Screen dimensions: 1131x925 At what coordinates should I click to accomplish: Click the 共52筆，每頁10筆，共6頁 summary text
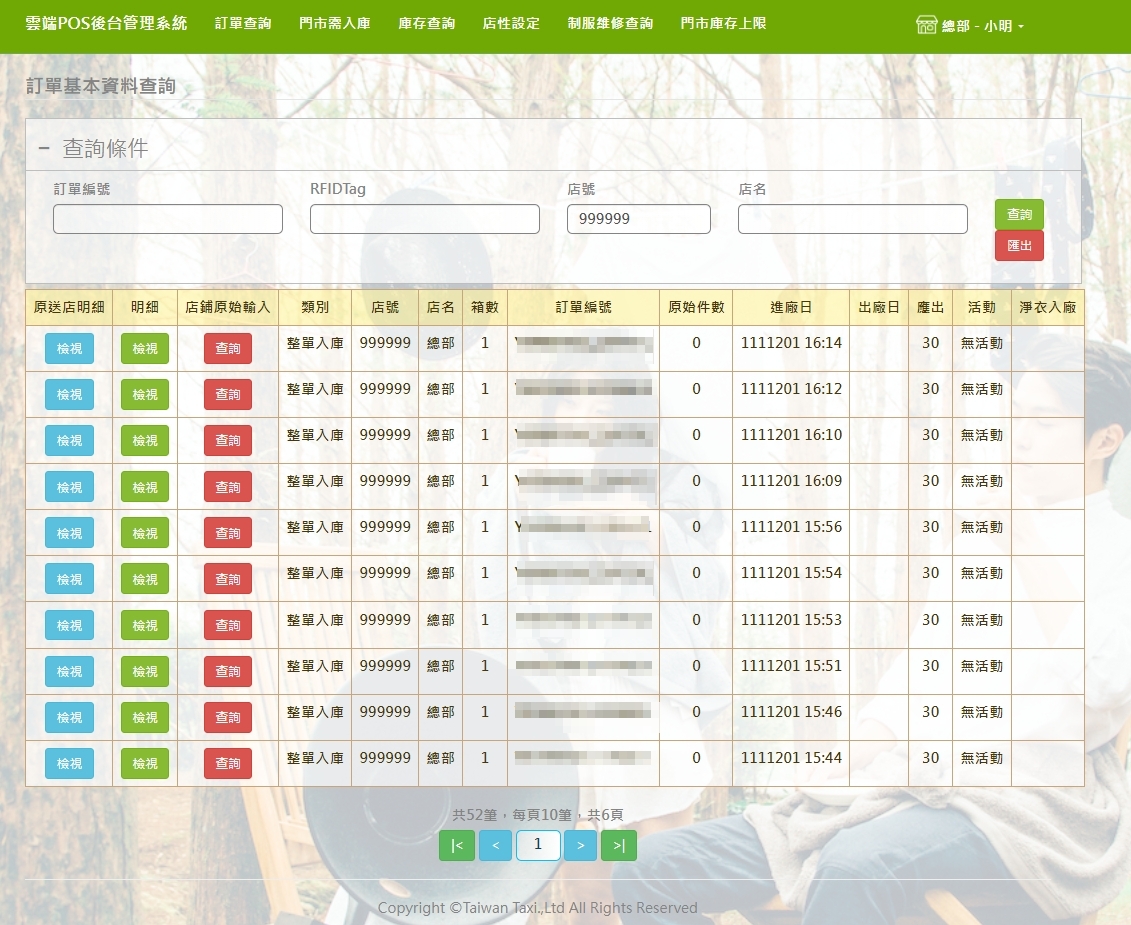[x=538, y=815]
